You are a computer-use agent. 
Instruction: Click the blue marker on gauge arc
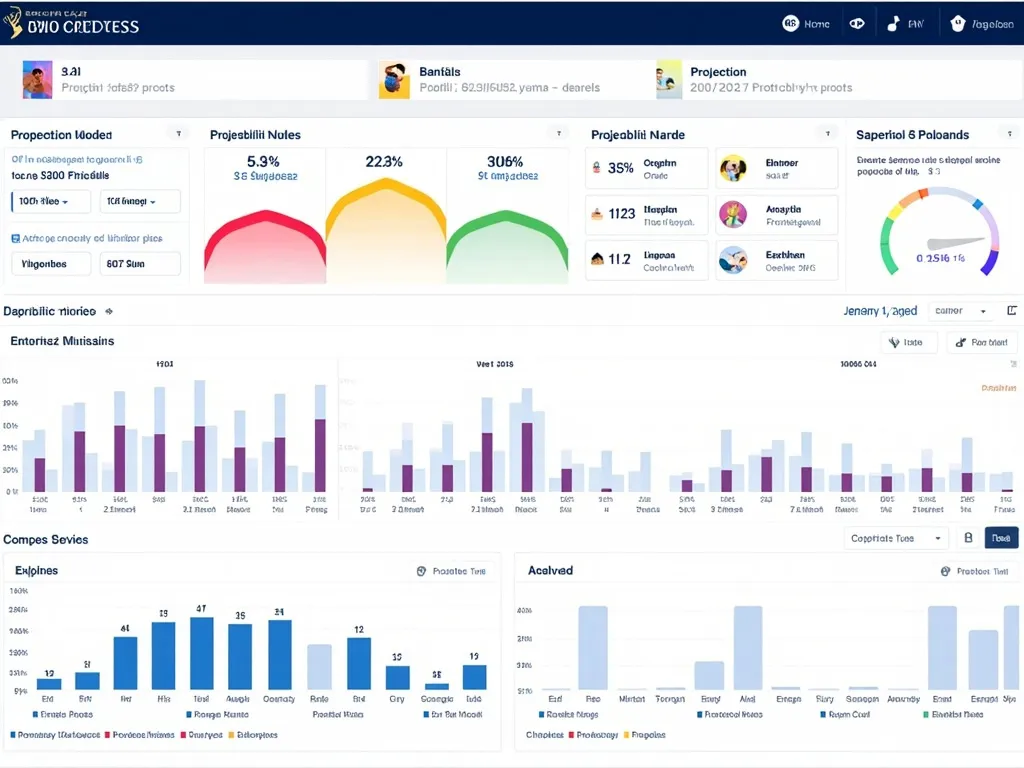point(978,204)
